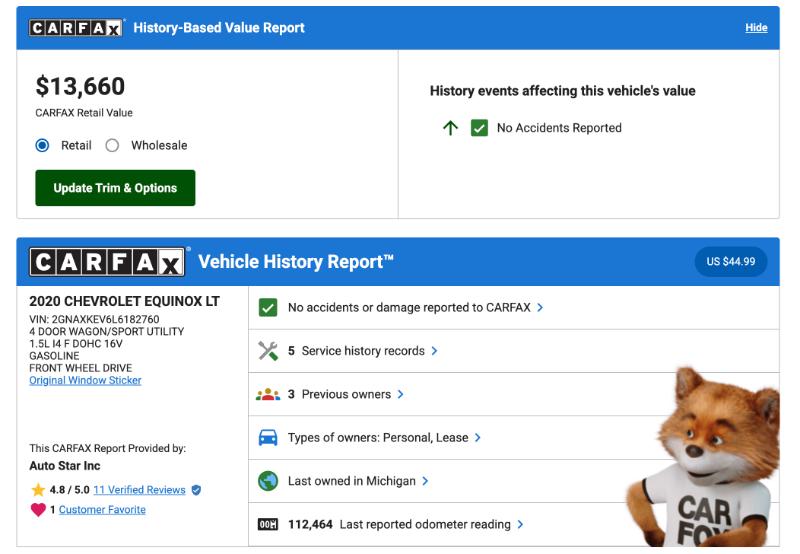Click the pink heart Customer Favorite icon
800x554 pixels.
point(38,510)
